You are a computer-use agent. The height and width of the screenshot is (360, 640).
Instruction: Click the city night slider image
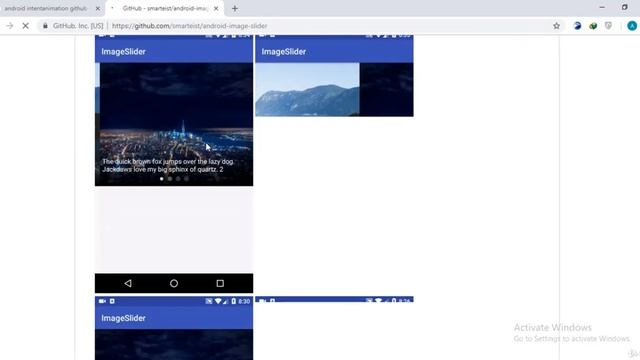[176, 124]
